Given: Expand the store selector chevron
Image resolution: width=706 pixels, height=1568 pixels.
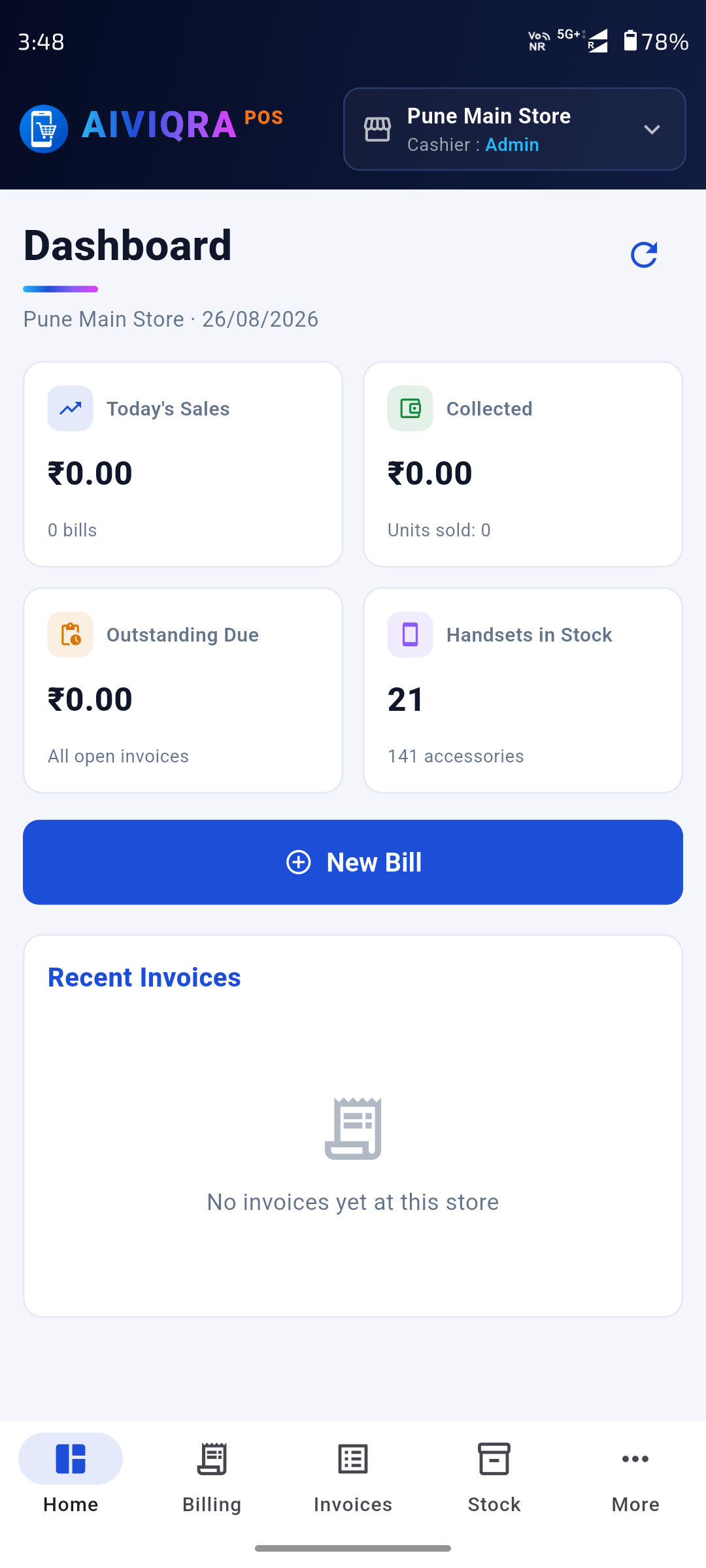Looking at the screenshot, I should coord(652,129).
